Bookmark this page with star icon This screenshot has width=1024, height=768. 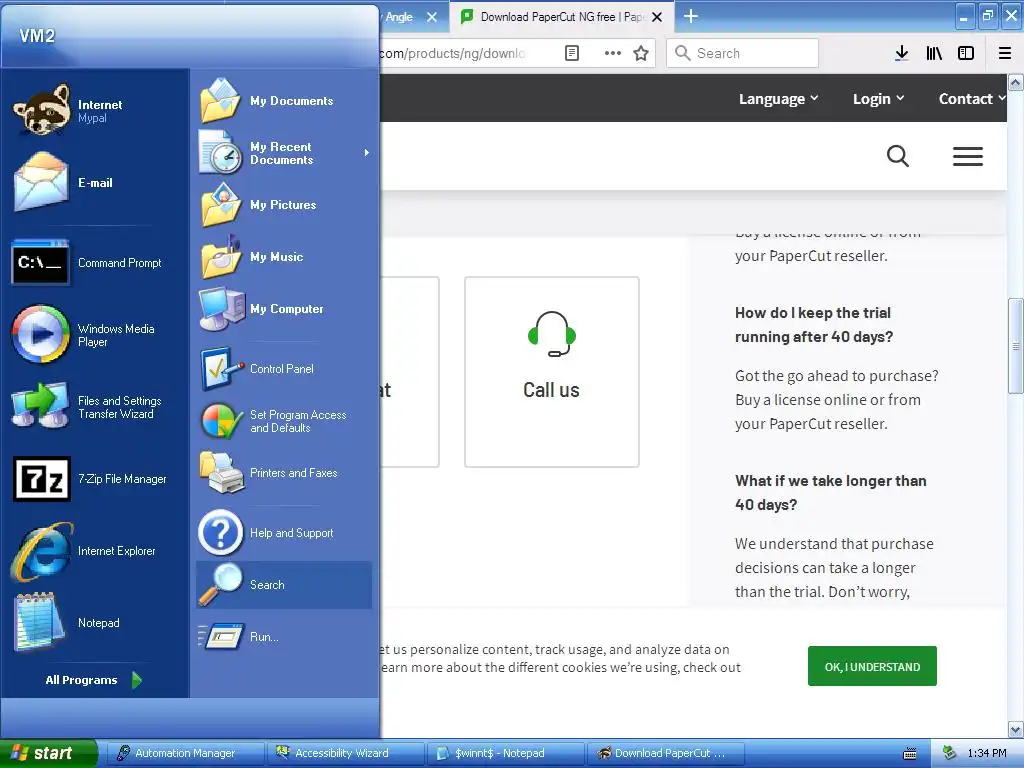tap(641, 53)
